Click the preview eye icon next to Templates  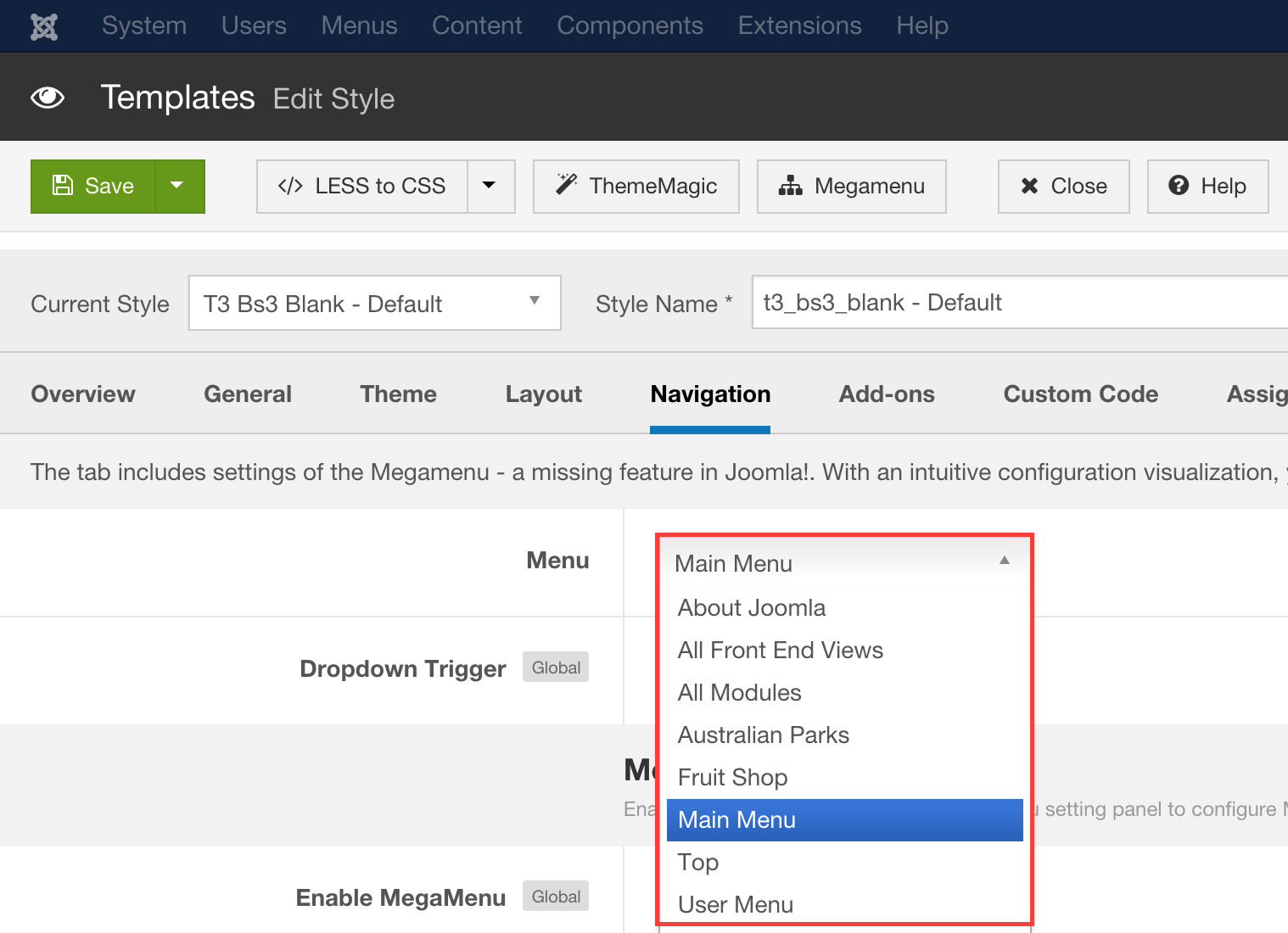(48, 98)
